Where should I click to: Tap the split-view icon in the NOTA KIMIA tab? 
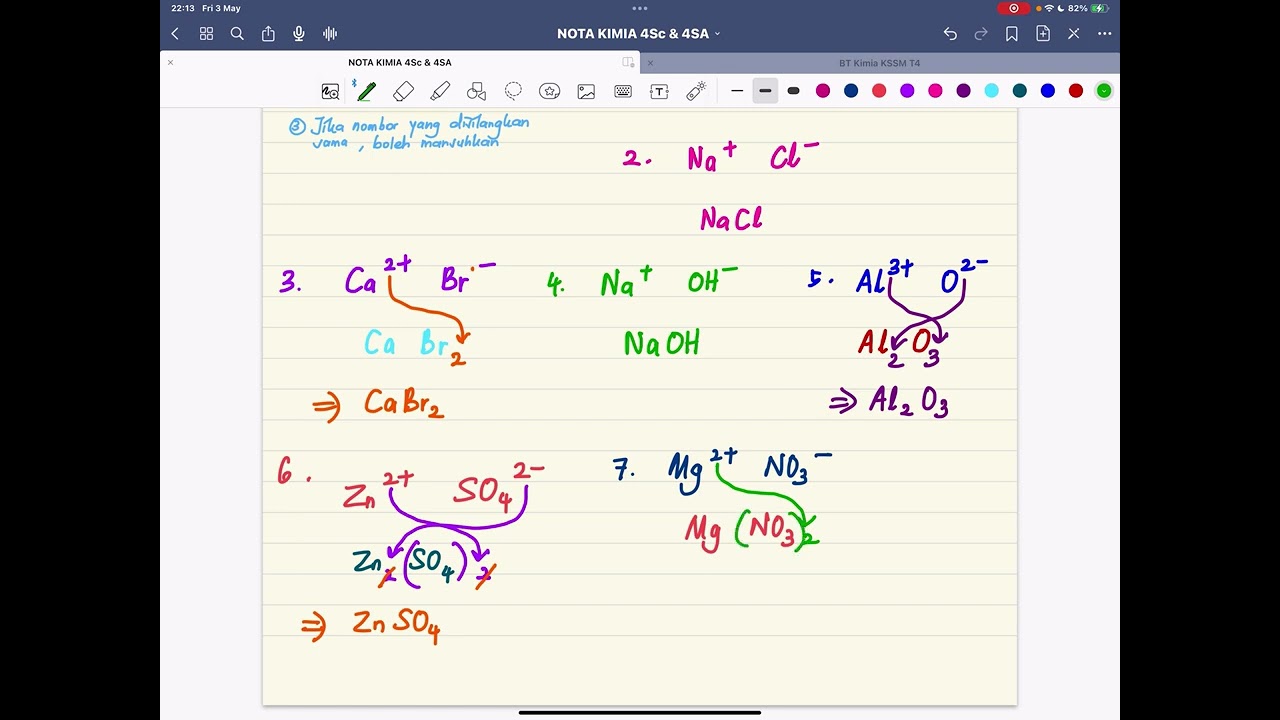628,63
